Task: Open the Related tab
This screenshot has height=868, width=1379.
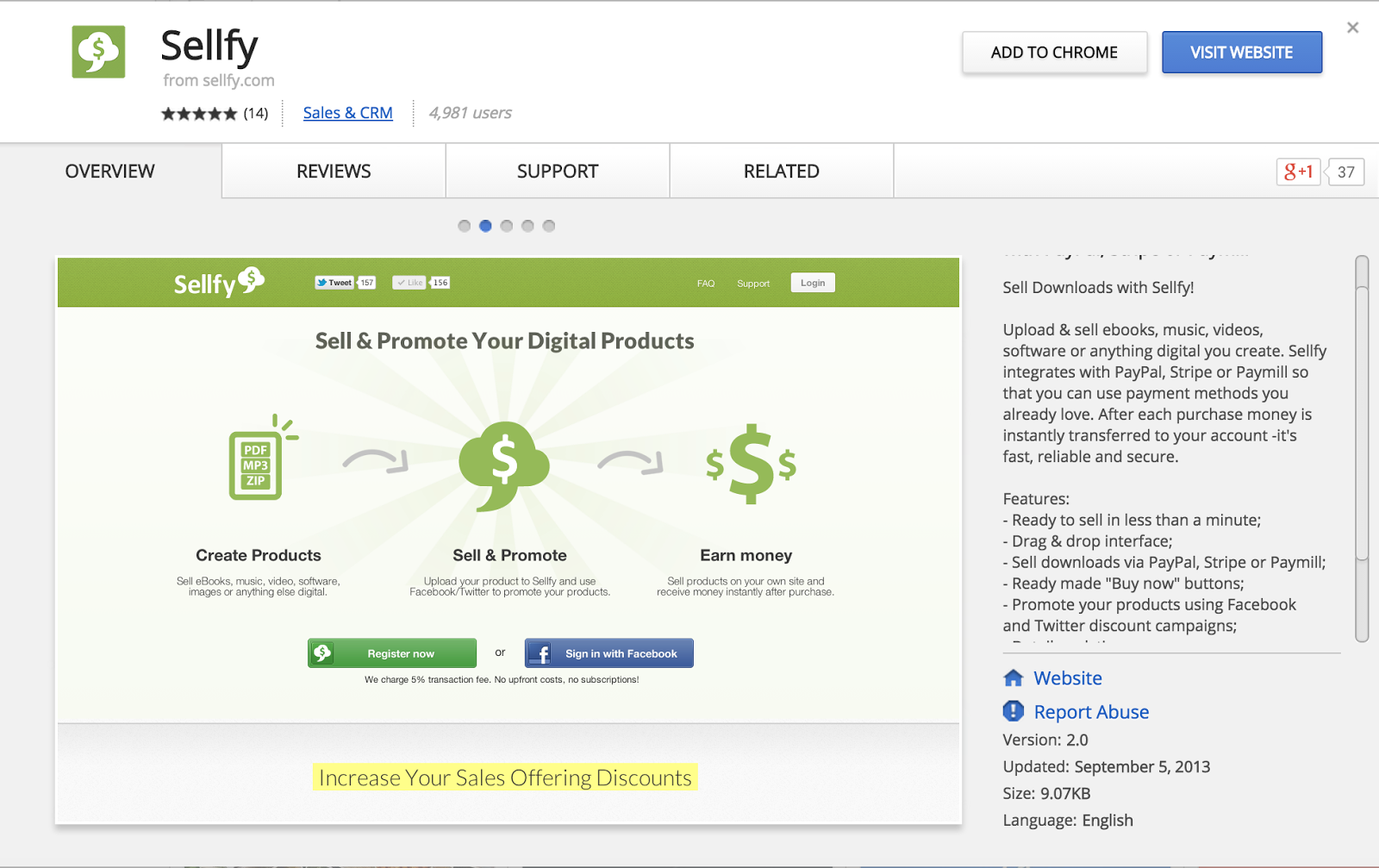Action: [x=781, y=171]
